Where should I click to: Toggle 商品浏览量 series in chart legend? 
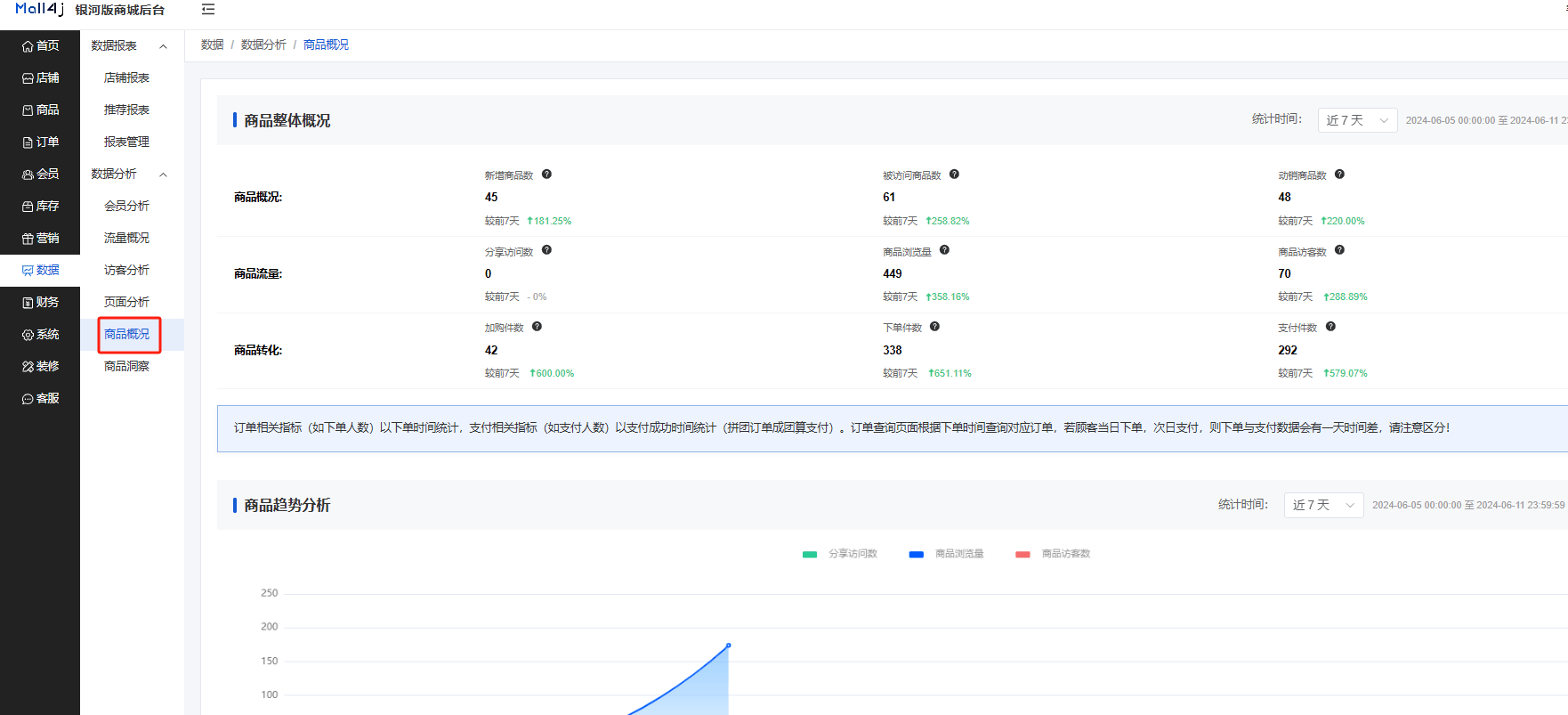pyautogui.click(x=946, y=554)
